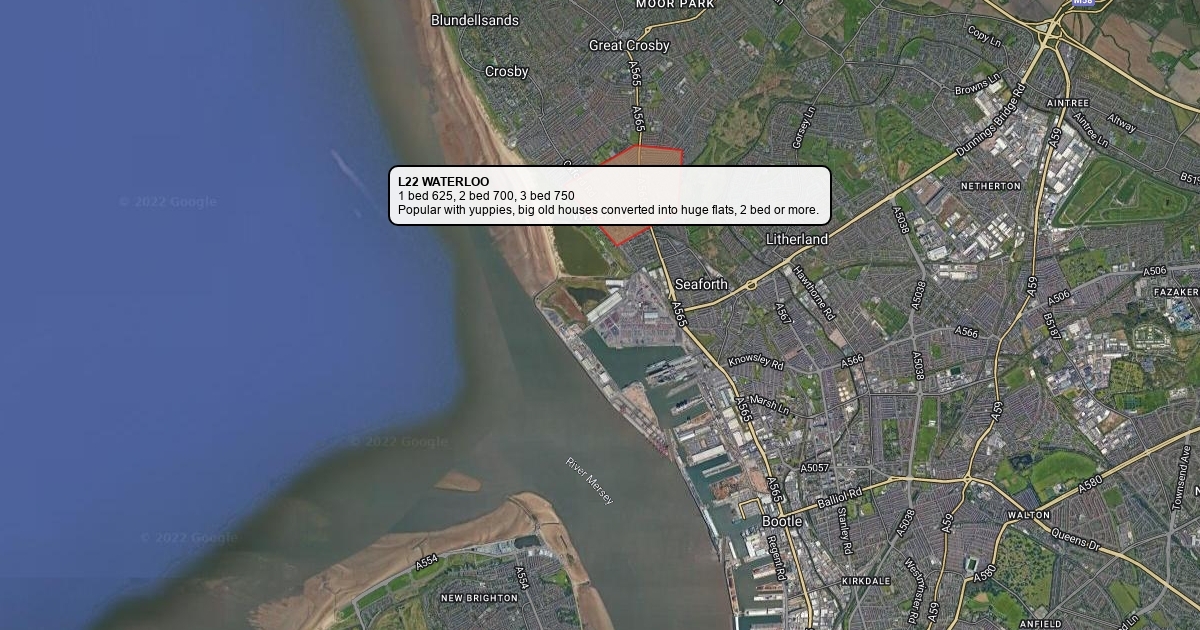Click the River Mersey water label
Viewport: 1200px width, 630px height.
coord(590,481)
